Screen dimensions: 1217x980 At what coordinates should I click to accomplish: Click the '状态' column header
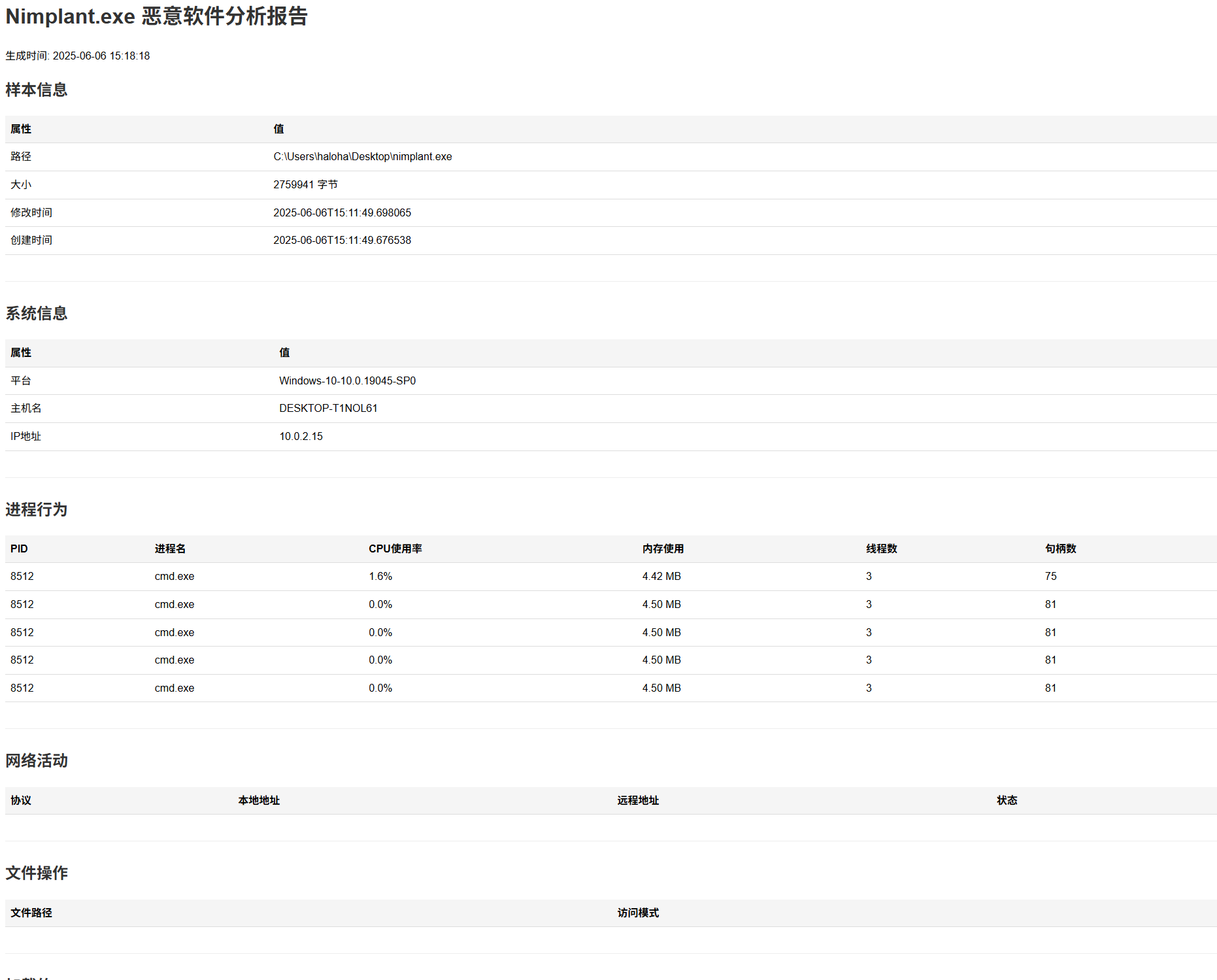tap(1007, 801)
